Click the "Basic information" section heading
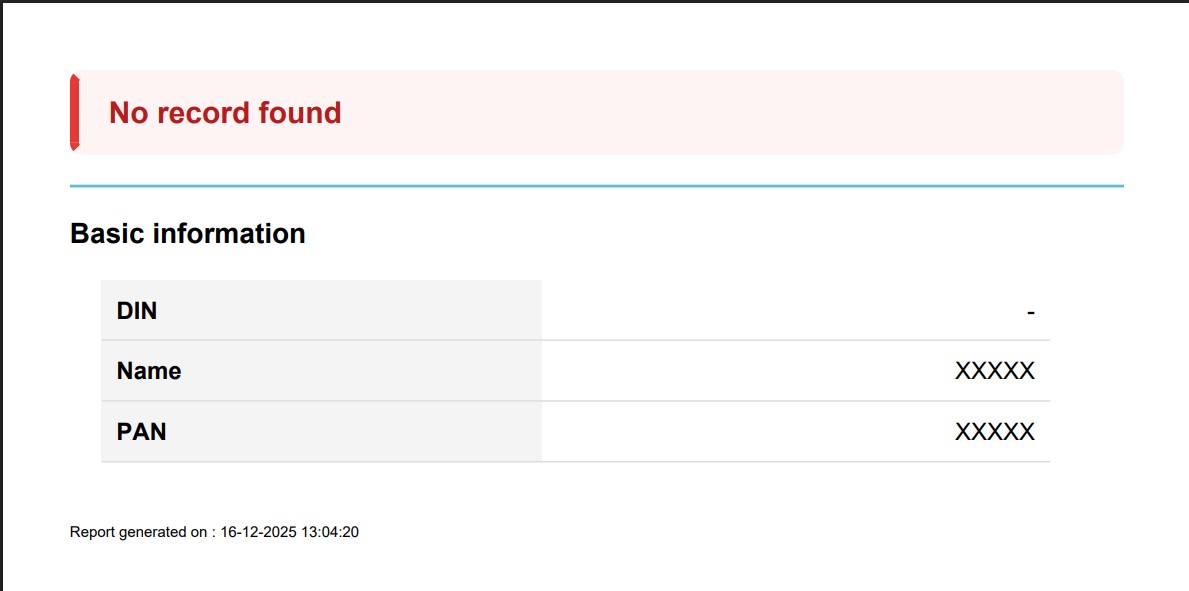Image resolution: width=1189 pixels, height=591 pixels. pos(187,234)
